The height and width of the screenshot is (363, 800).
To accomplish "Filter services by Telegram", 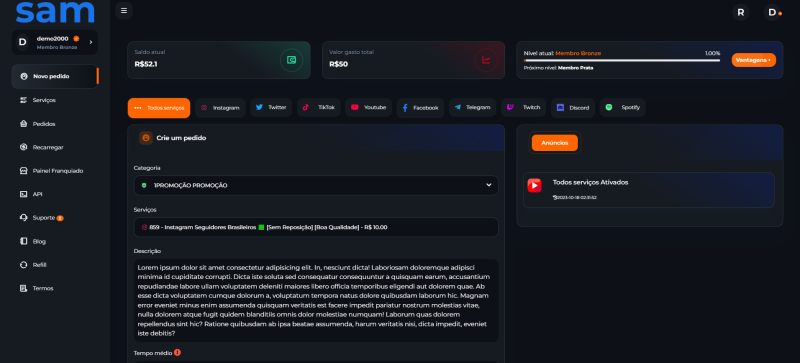I will pos(472,108).
